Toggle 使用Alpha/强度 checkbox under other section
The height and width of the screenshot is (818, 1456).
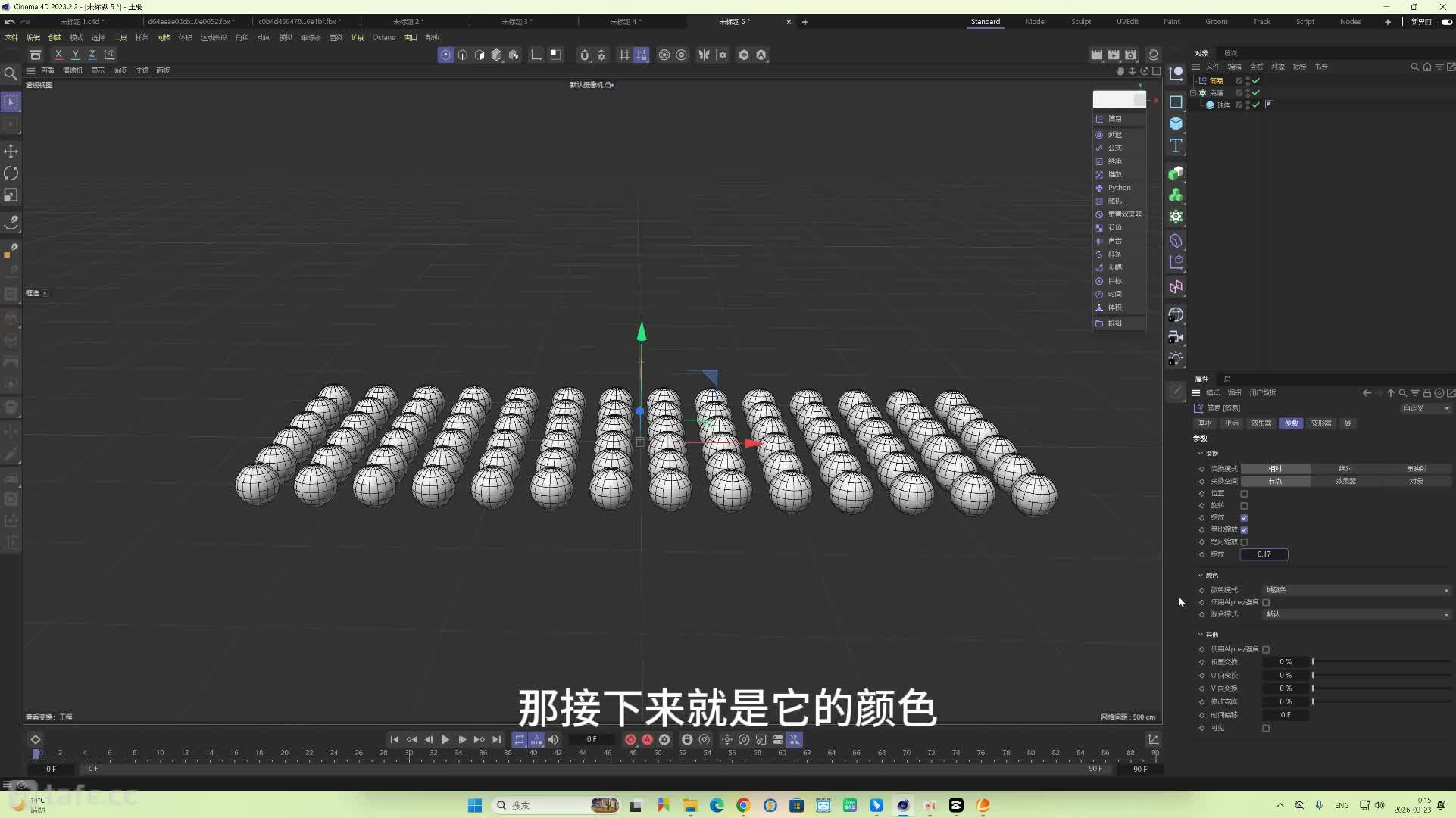1266,649
